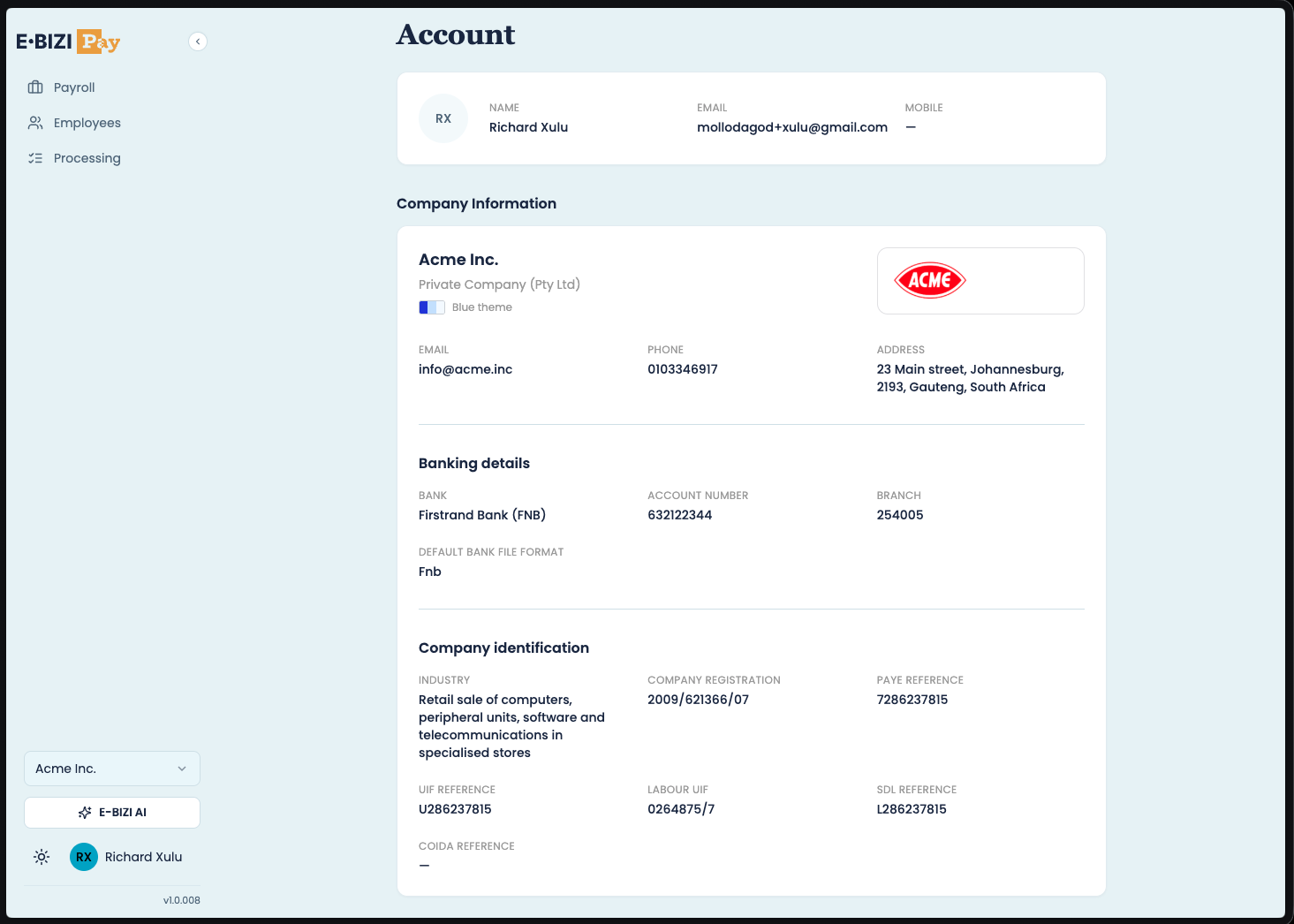Click phone number 0103346917
1294x924 pixels.
pyautogui.click(x=683, y=369)
